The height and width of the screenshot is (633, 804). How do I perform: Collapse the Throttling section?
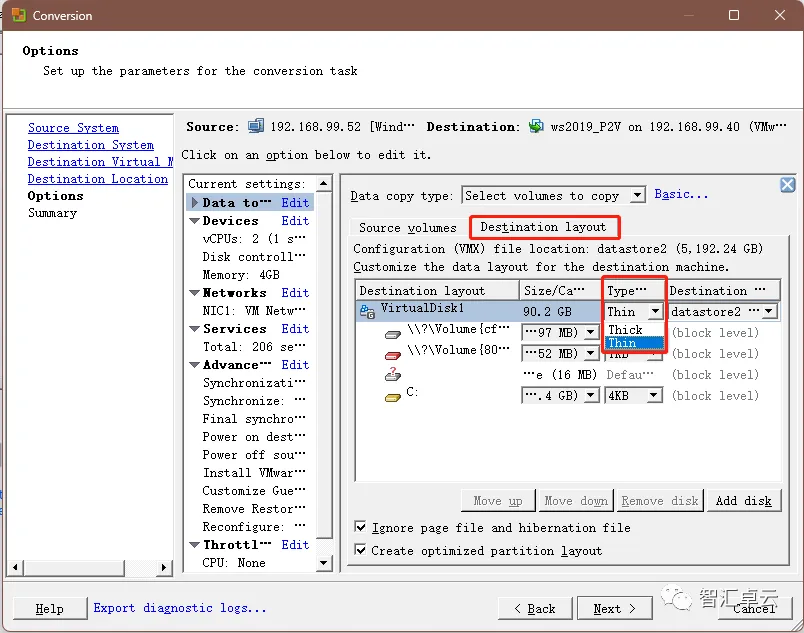click(194, 545)
